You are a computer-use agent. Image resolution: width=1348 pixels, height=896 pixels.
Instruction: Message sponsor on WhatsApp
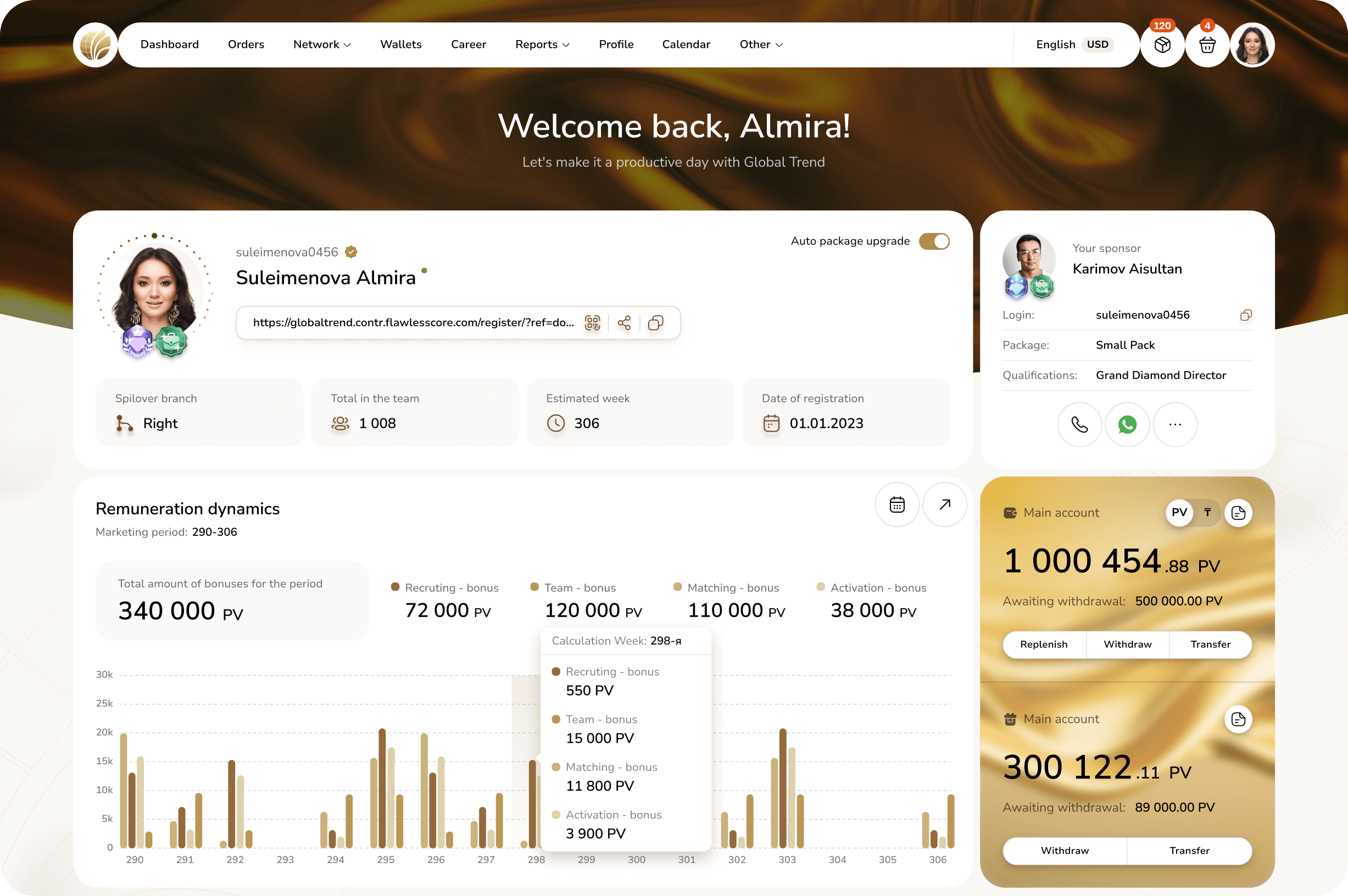(1127, 424)
